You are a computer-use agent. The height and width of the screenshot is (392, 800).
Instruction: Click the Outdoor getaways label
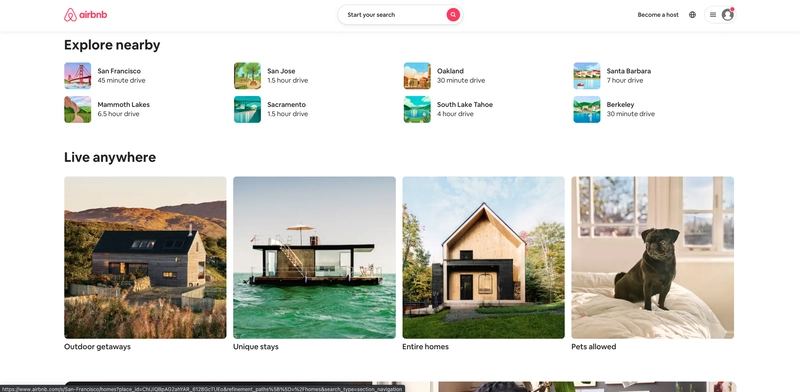97,347
